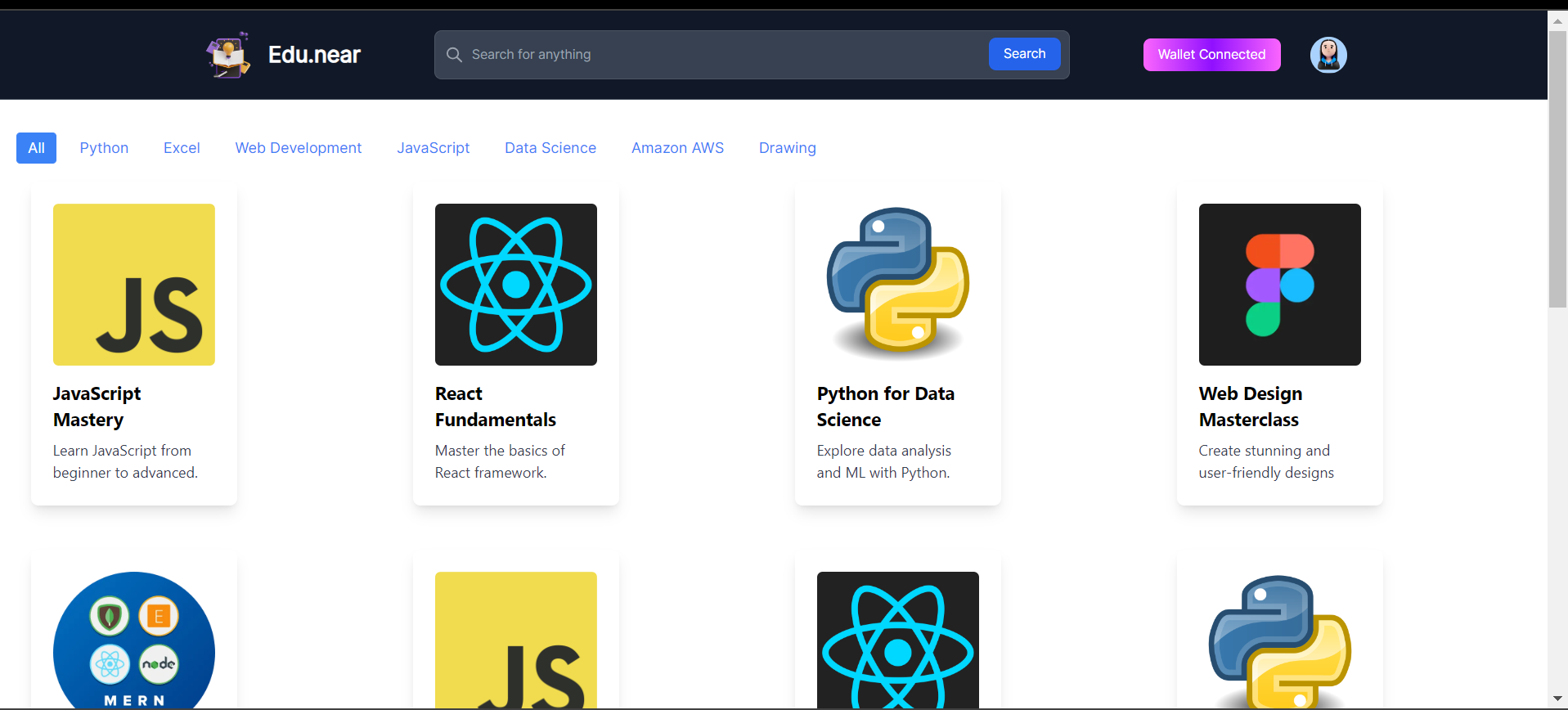Open Python for Data Science title
Viewport: 1568px width, 710px height.
coord(886,407)
